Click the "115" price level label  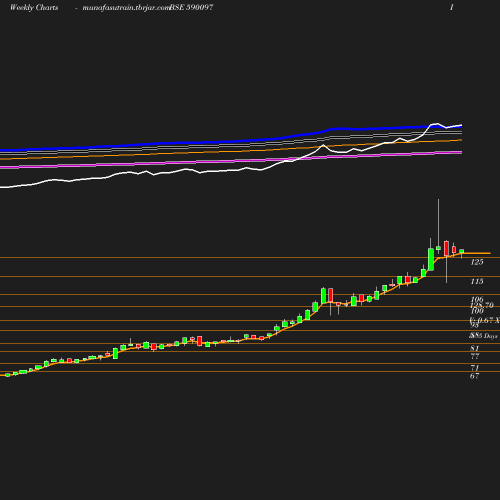477,281
